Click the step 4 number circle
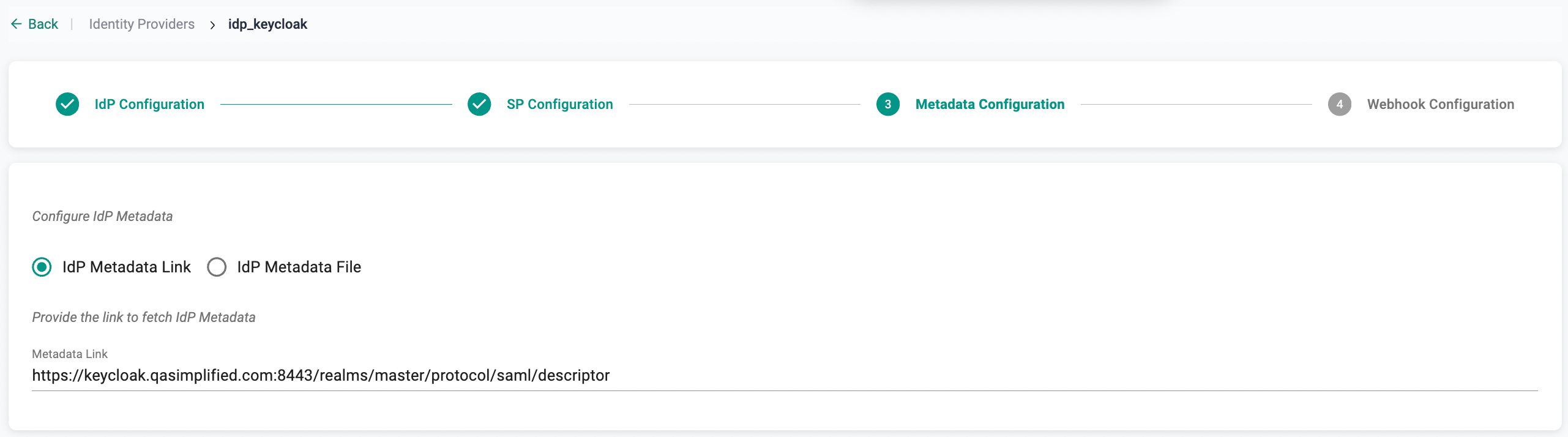 1339,104
